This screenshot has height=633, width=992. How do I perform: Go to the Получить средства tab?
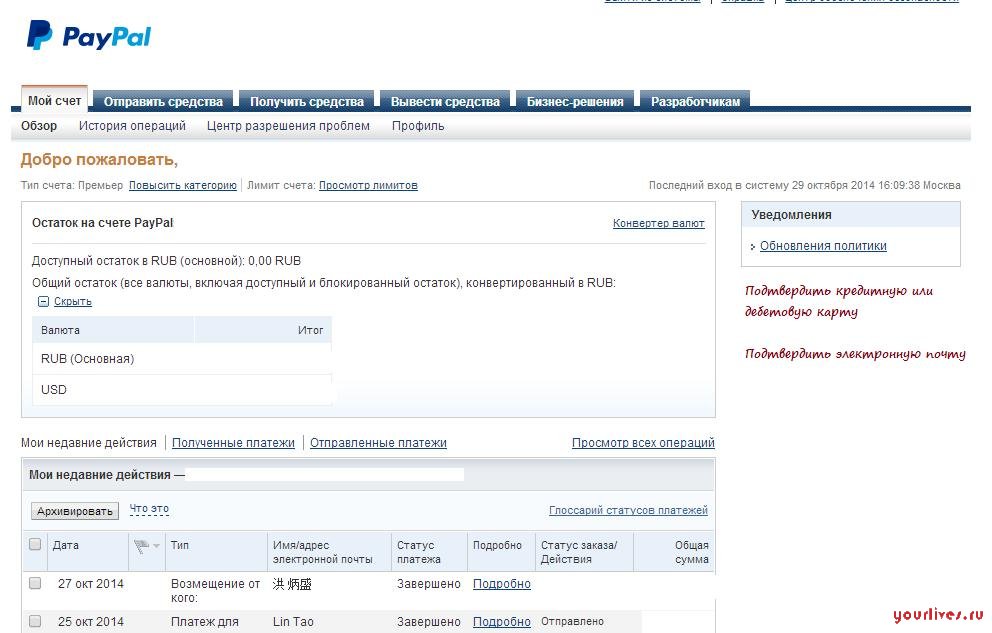click(x=307, y=101)
